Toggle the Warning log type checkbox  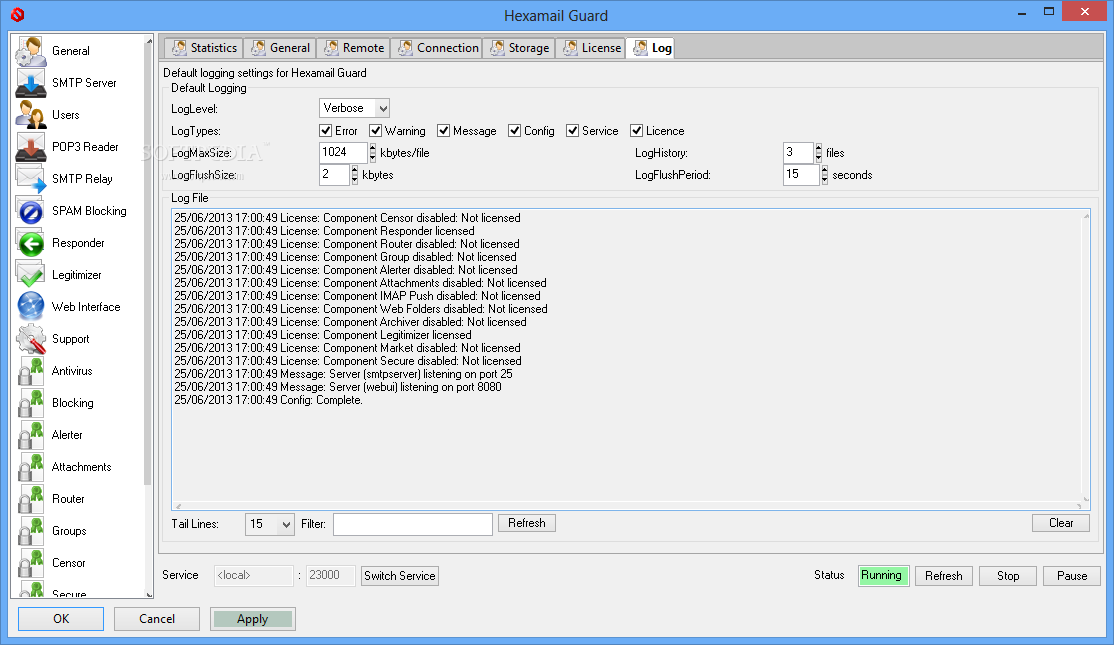point(375,131)
